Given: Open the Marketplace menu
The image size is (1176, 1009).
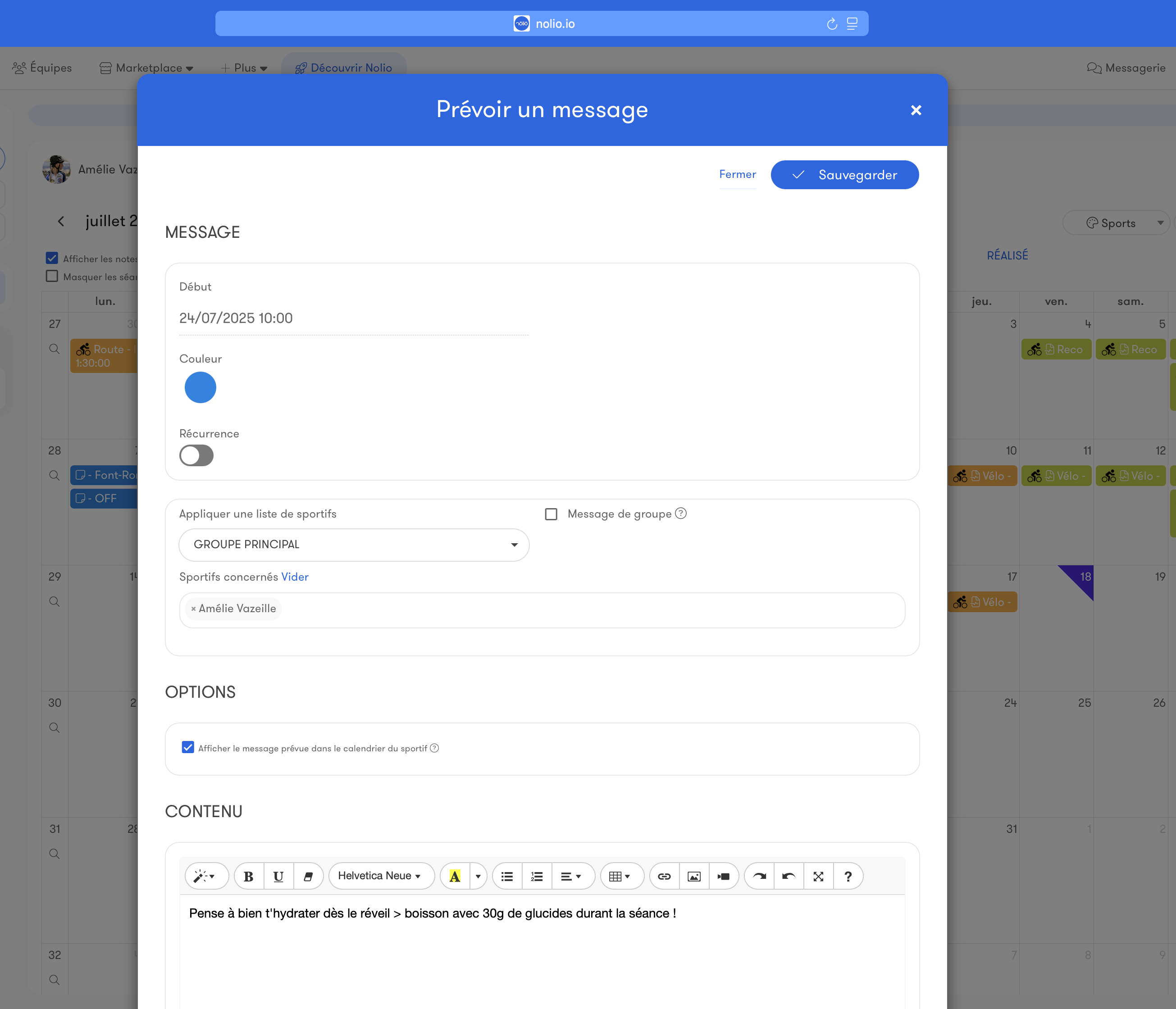Looking at the screenshot, I should (148, 68).
